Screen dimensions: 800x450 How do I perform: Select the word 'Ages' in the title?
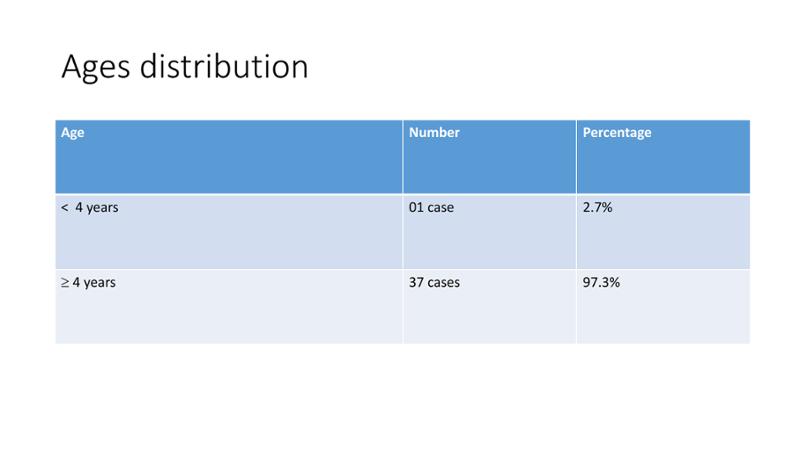96,68
